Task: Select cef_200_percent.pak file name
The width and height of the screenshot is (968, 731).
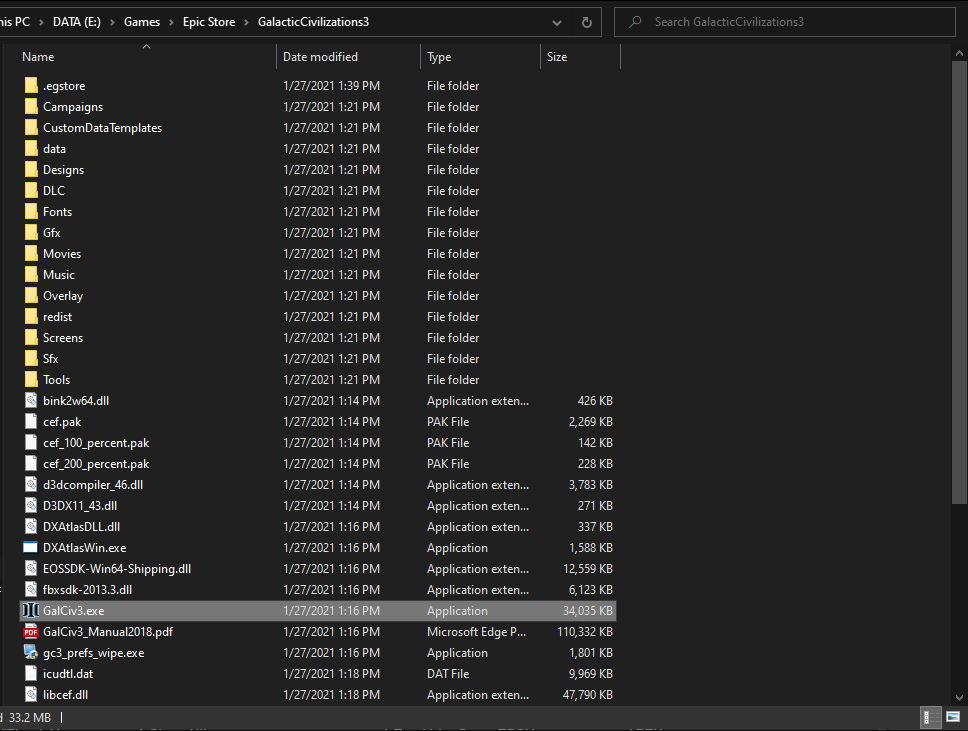Action: (96, 464)
